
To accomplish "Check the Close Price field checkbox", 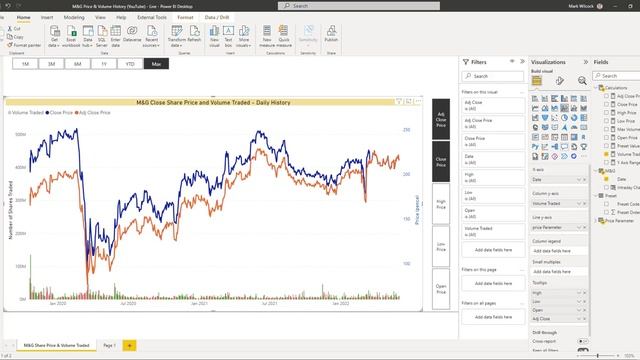I will coord(606,104).
